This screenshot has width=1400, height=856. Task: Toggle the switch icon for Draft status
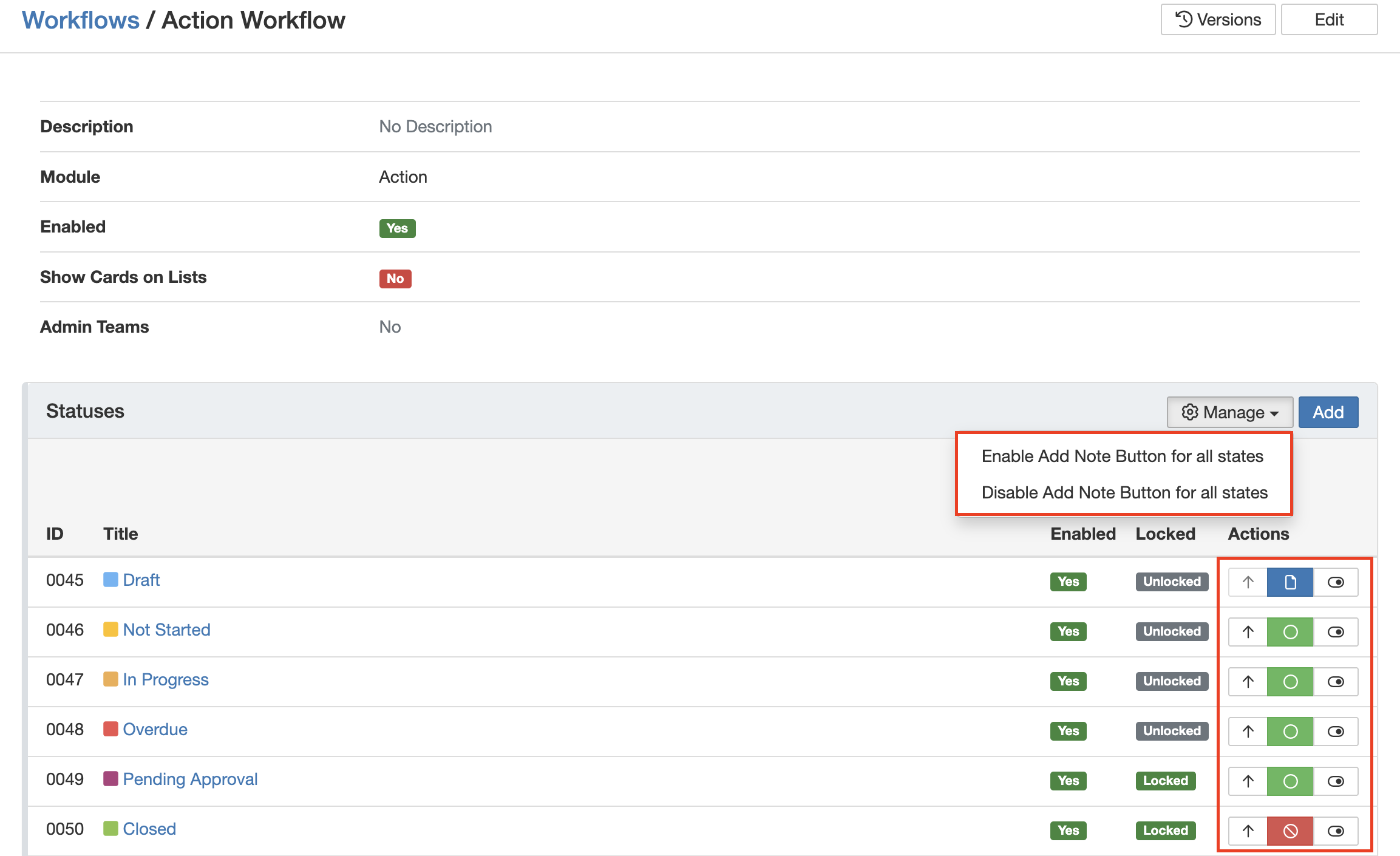[1335, 582]
